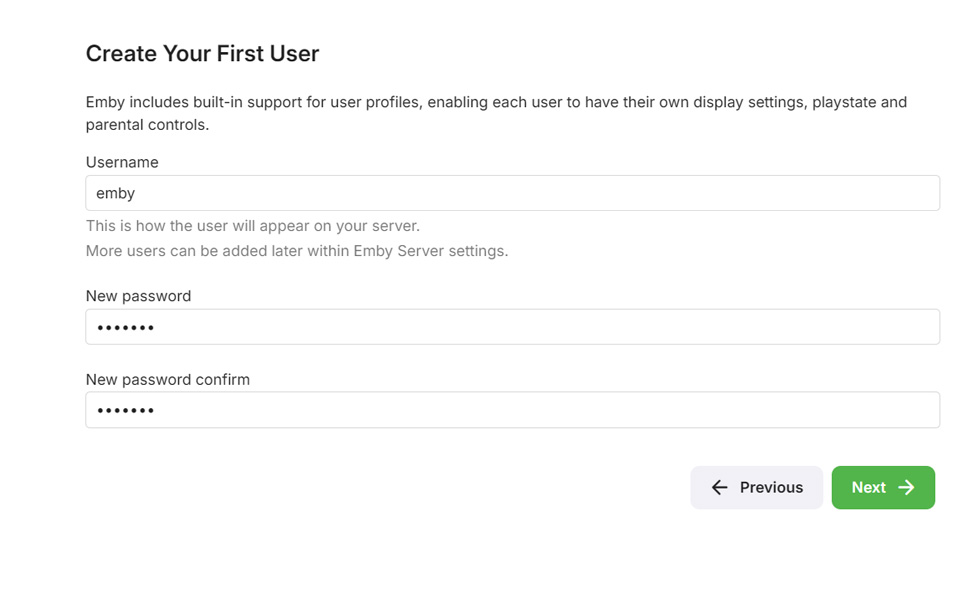Click the New password label
The width and height of the screenshot is (970, 604).
tap(138, 296)
